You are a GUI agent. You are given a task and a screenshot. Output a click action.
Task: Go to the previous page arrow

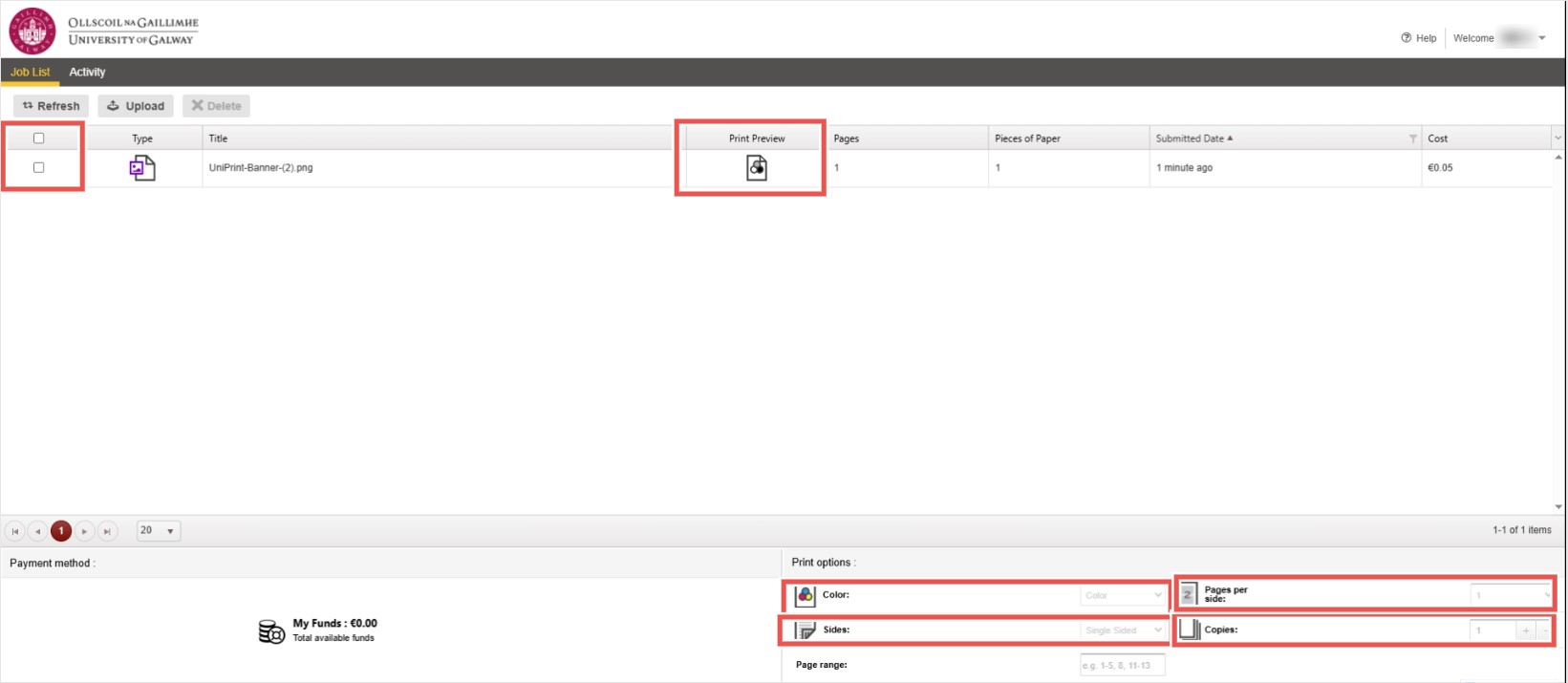coord(38,531)
